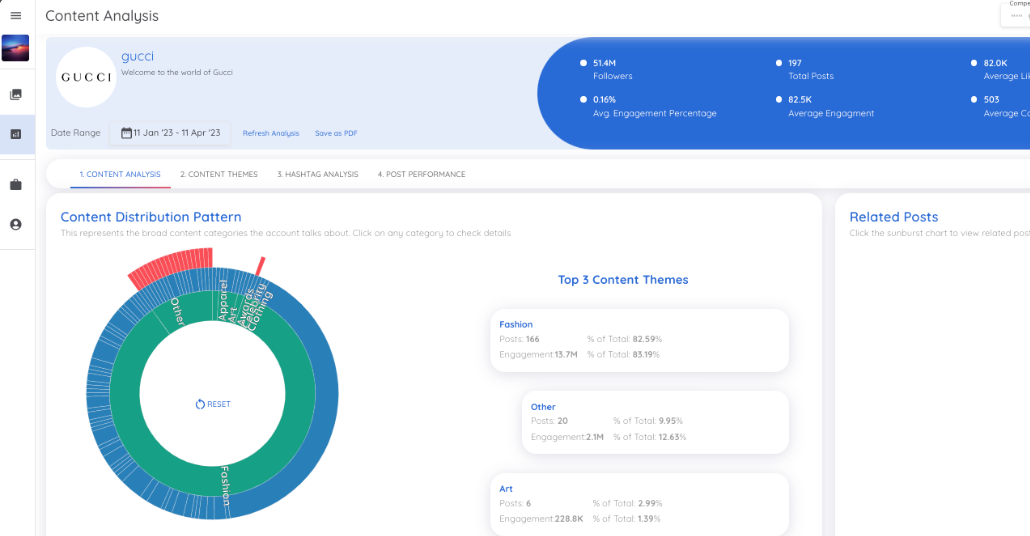Click the sunset profile thumbnail in sidebar
Screen dimensions: 1030x536
16,49
